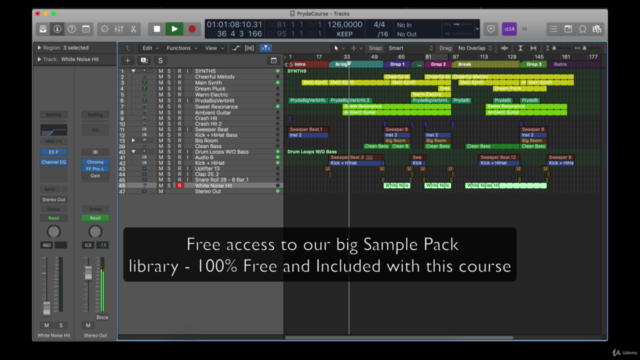Collapse the SYNTHS track stack triangle
The image size is (640, 360).
[x=133, y=71]
